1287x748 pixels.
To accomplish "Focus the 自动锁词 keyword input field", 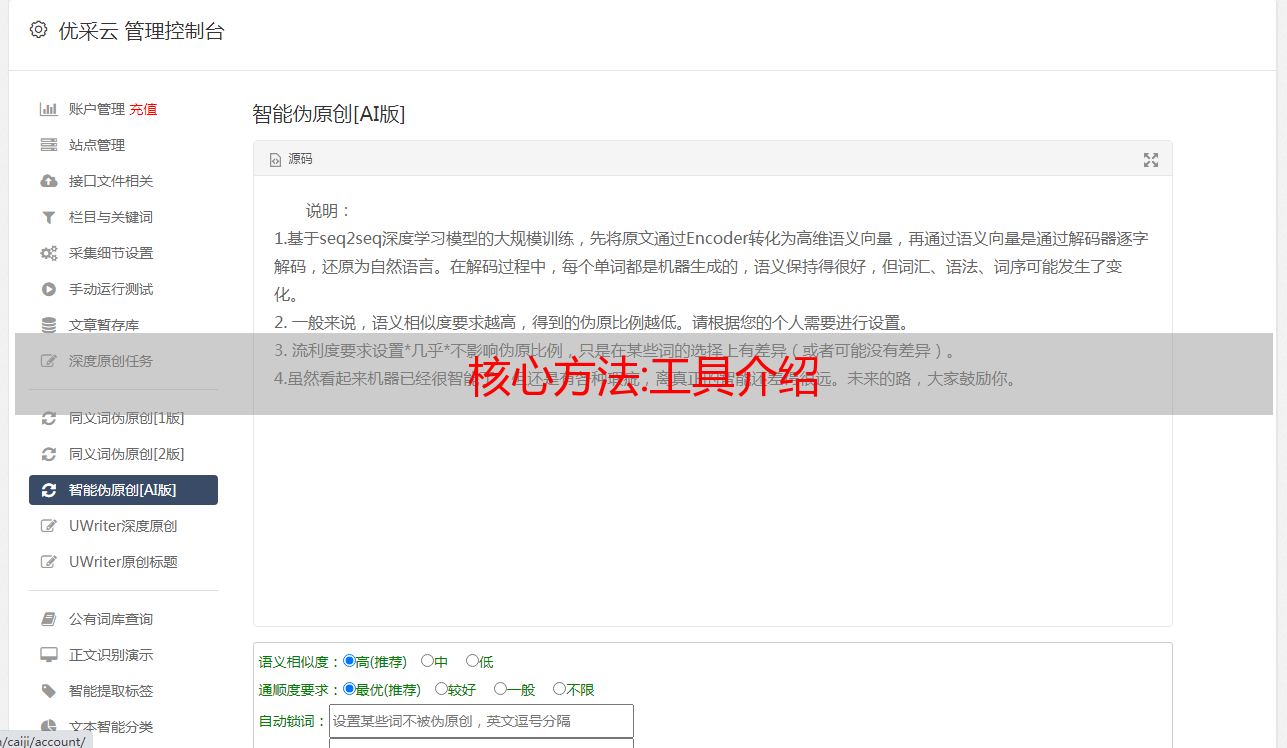I will (481, 721).
